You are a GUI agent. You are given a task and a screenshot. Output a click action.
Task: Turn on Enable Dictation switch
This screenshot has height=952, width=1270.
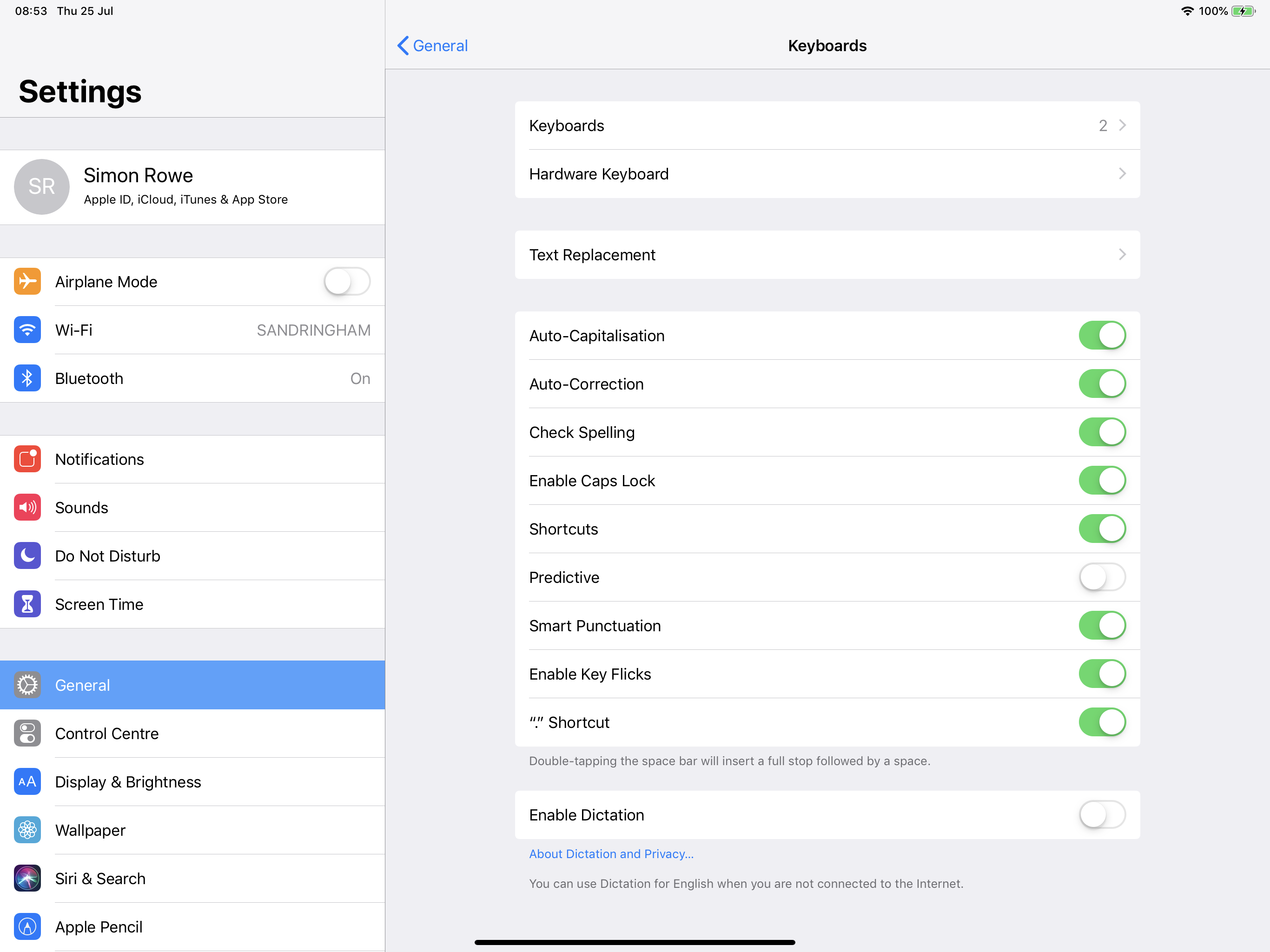pos(1102,814)
